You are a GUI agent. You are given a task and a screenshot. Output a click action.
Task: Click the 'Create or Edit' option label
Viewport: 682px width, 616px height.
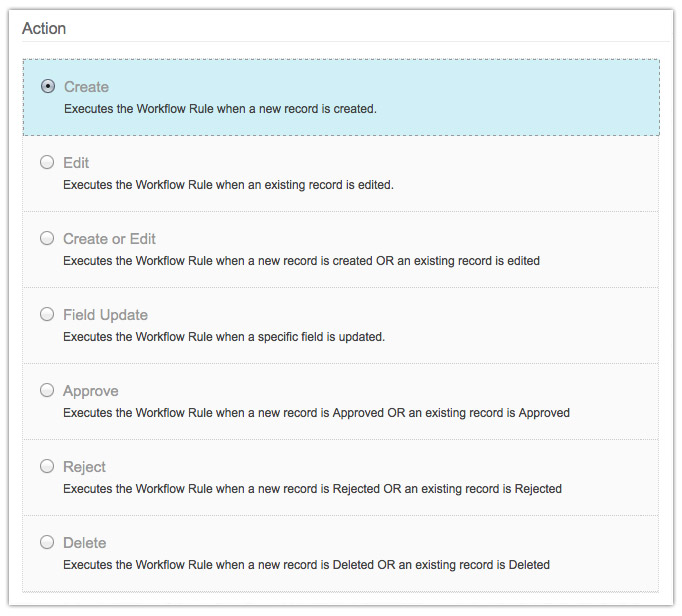click(109, 239)
